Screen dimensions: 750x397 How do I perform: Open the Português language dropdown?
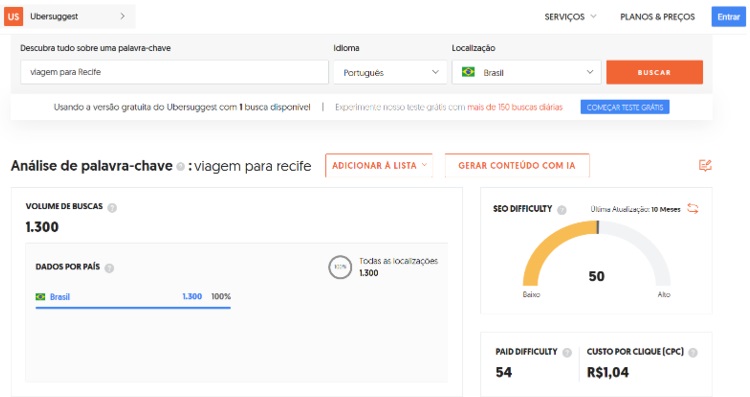click(x=390, y=72)
